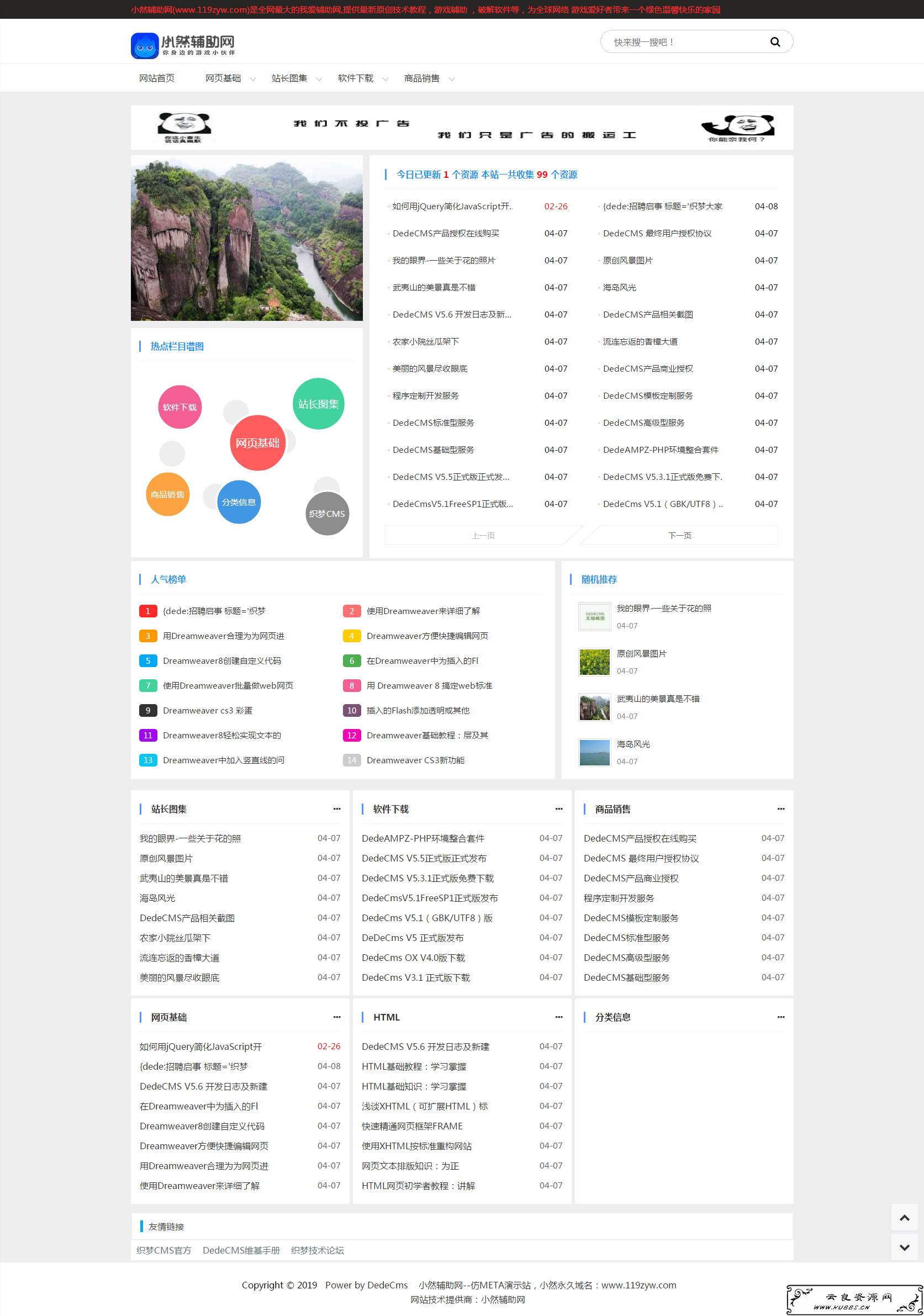Open 快速精通网页框架FRAME article
This screenshot has width=924, height=1316.
click(x=412, y=1125)
